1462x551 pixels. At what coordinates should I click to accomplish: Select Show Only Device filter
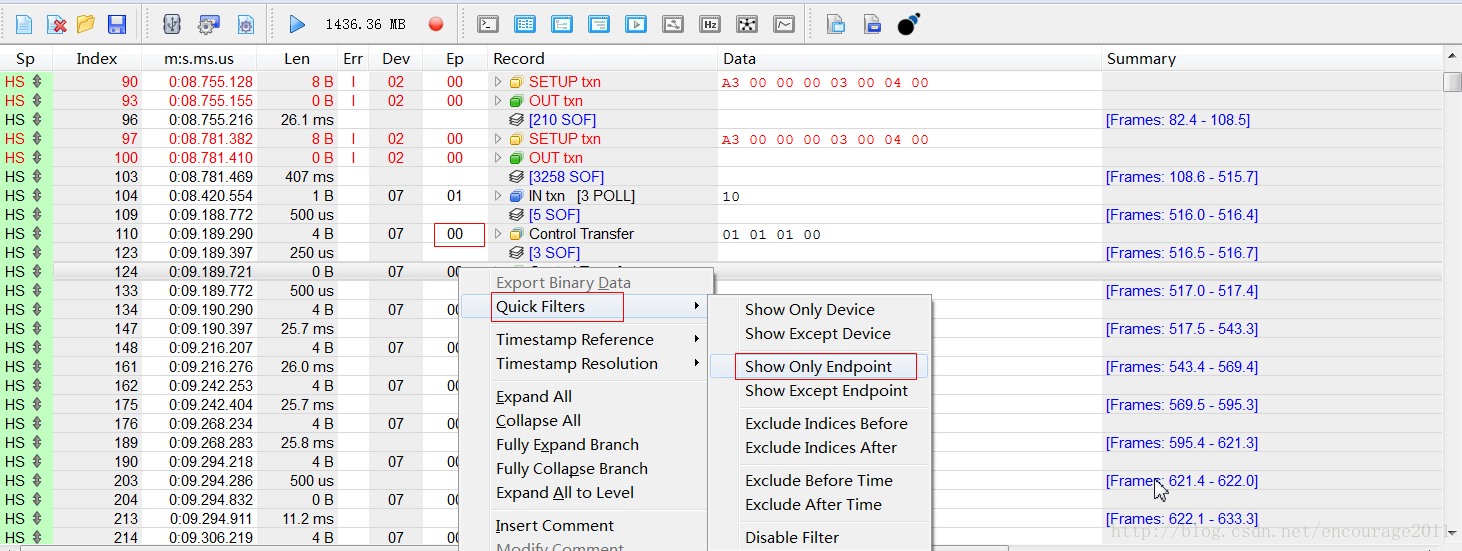pyautogui.click(x=819, y=310)
